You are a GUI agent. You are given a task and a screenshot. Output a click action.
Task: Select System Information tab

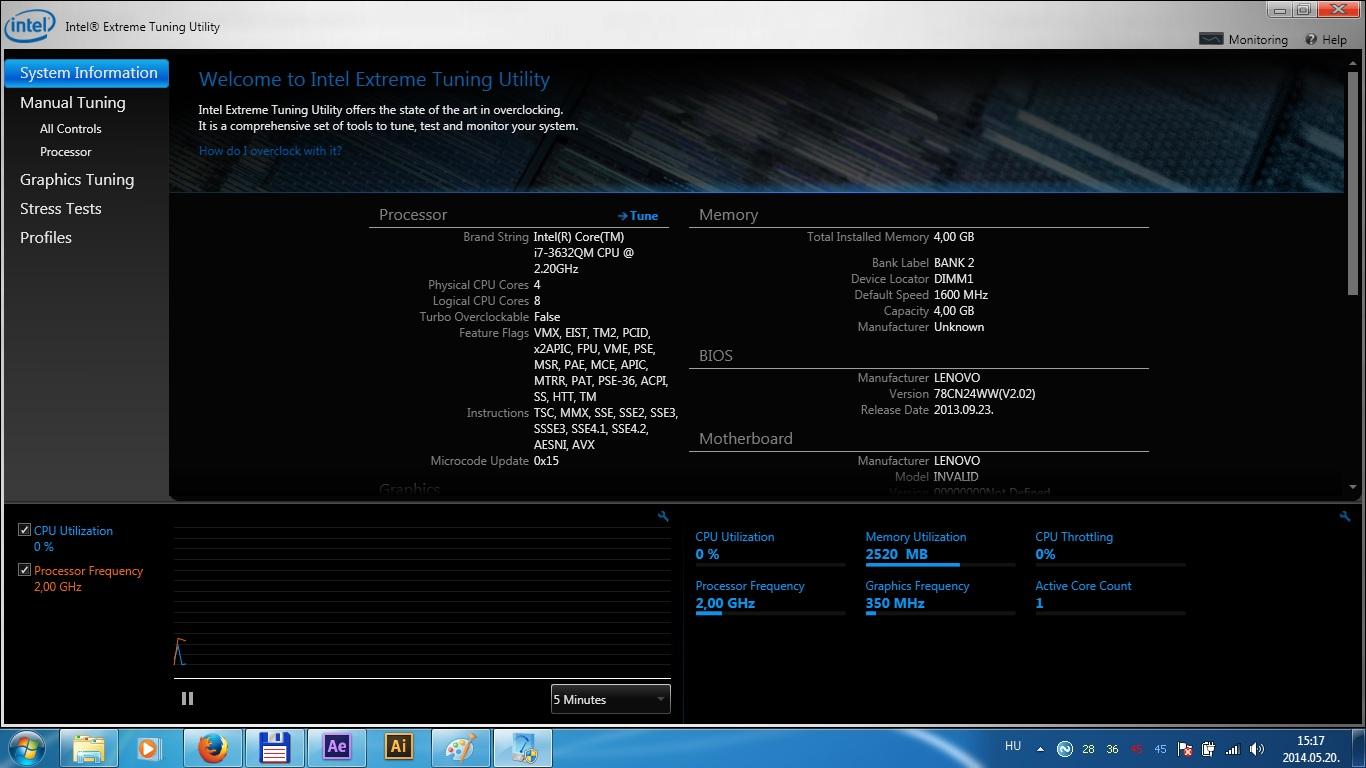(x=87, y=72)
